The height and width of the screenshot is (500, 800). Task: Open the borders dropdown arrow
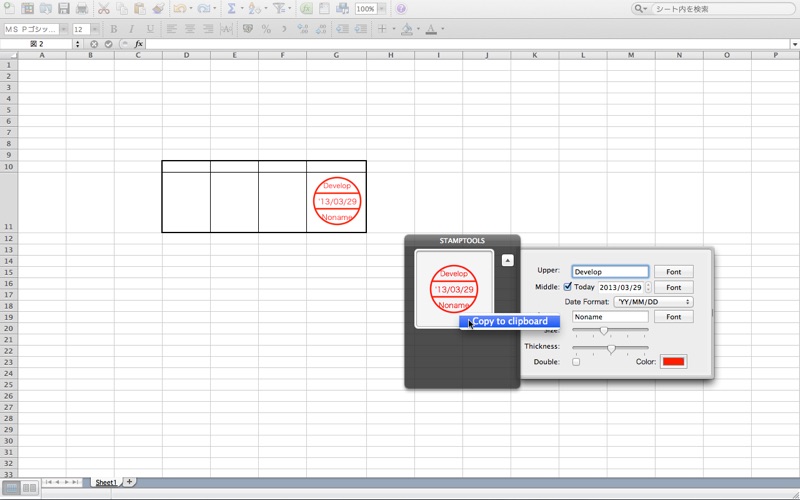pyautogui.click(x=394, y=29)
